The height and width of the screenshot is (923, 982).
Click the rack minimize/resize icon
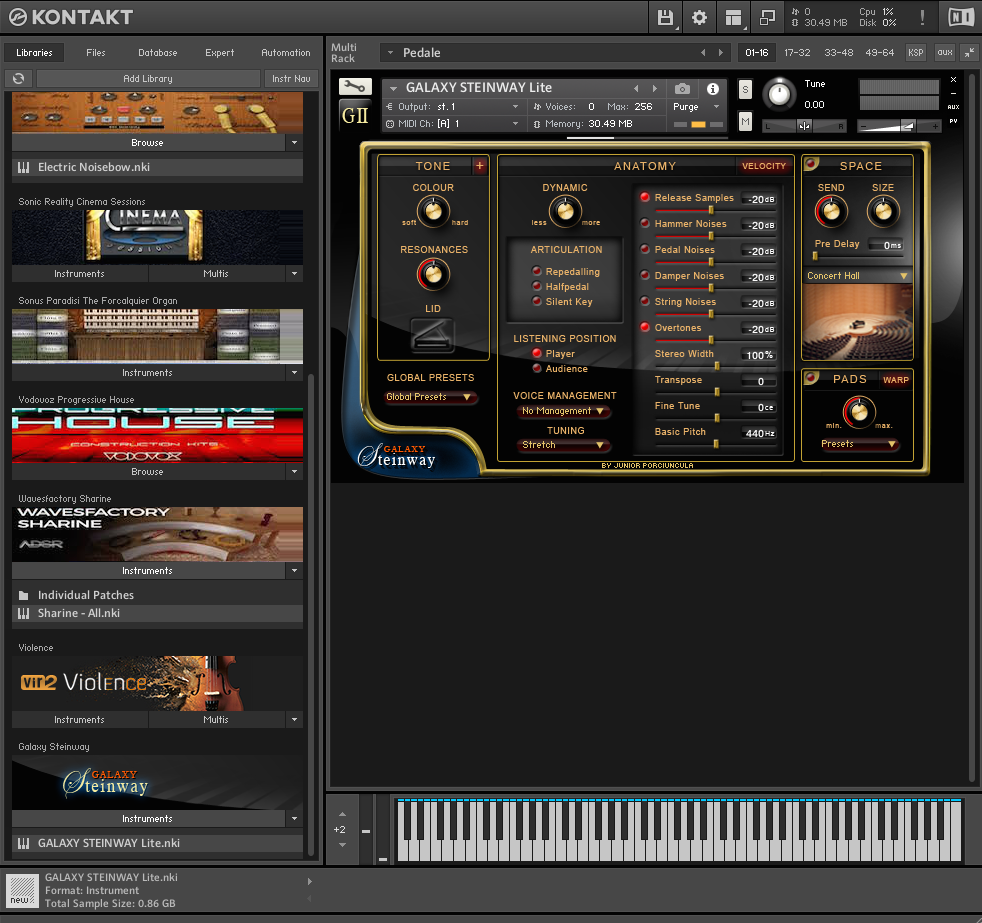click(x=969, y=53)
